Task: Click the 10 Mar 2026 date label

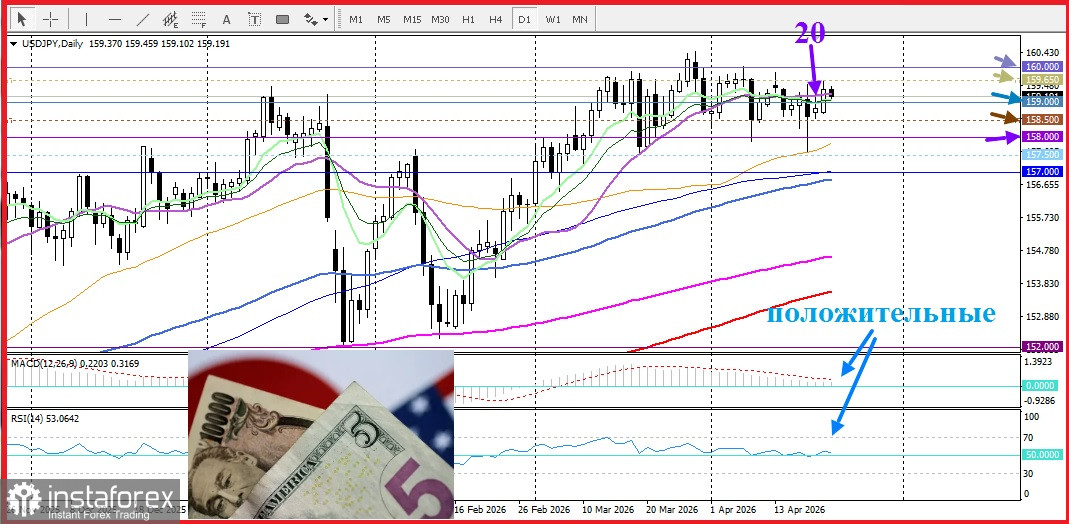Action: [608, 510]
